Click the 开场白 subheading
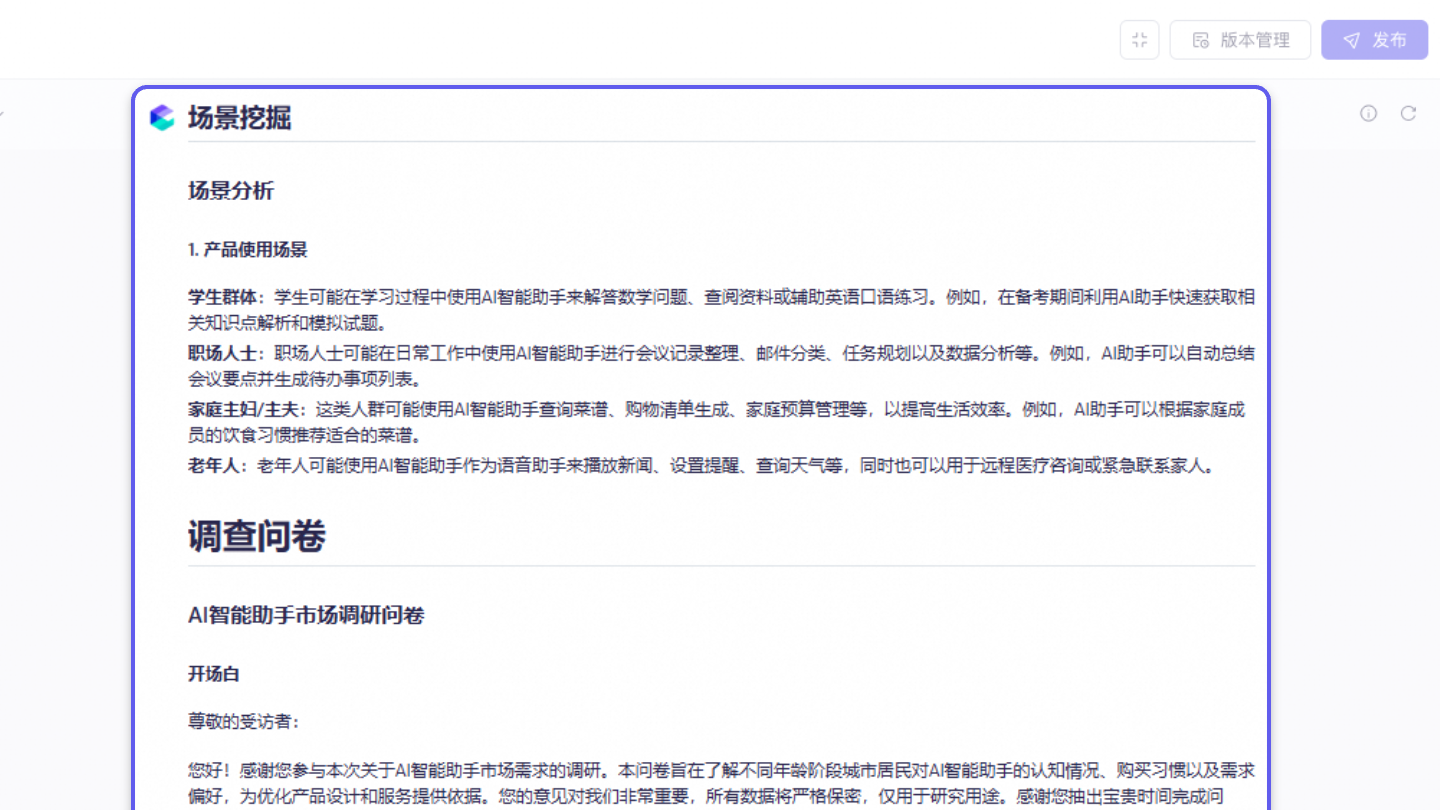 213,674
